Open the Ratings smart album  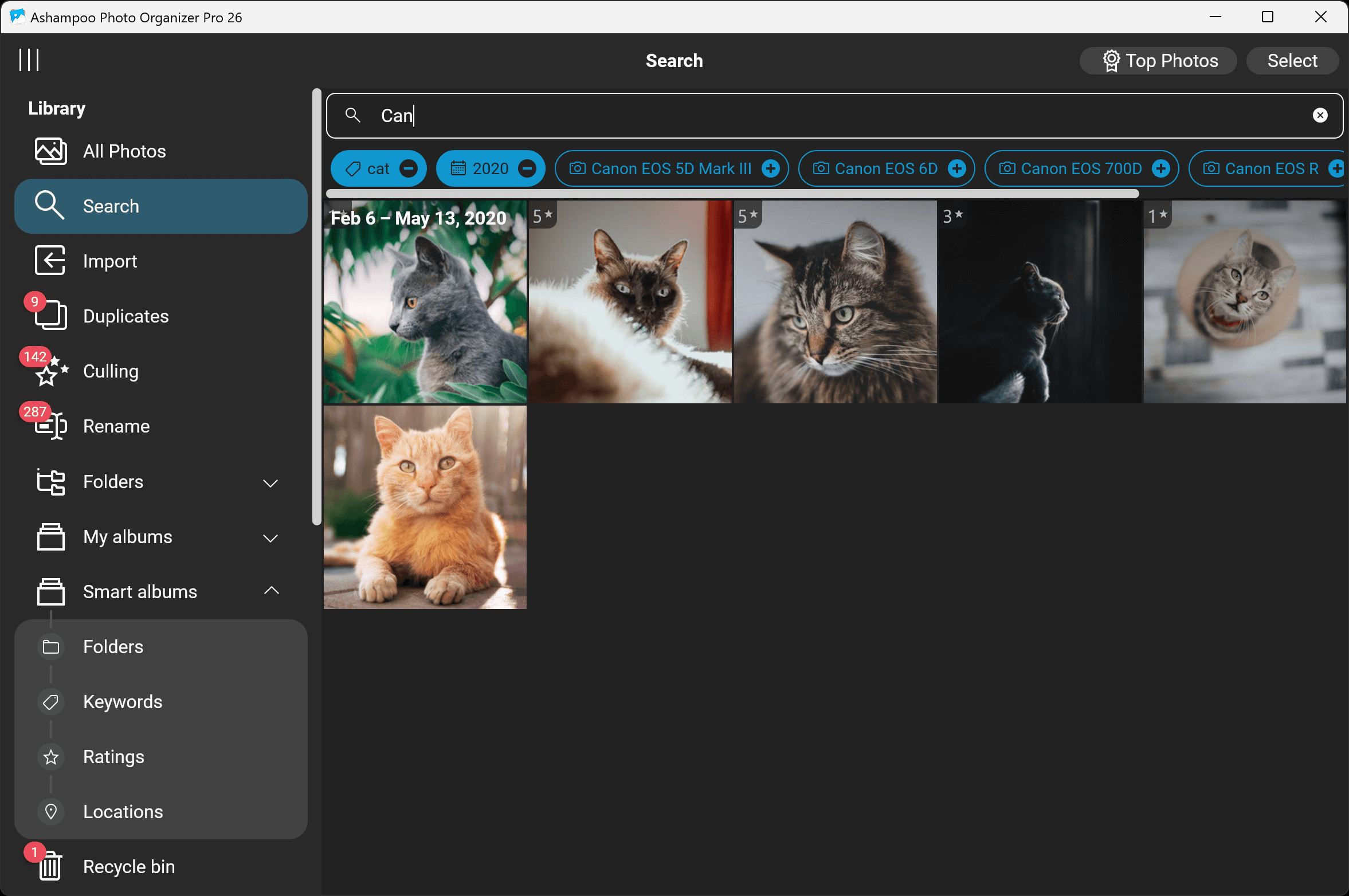113,757
